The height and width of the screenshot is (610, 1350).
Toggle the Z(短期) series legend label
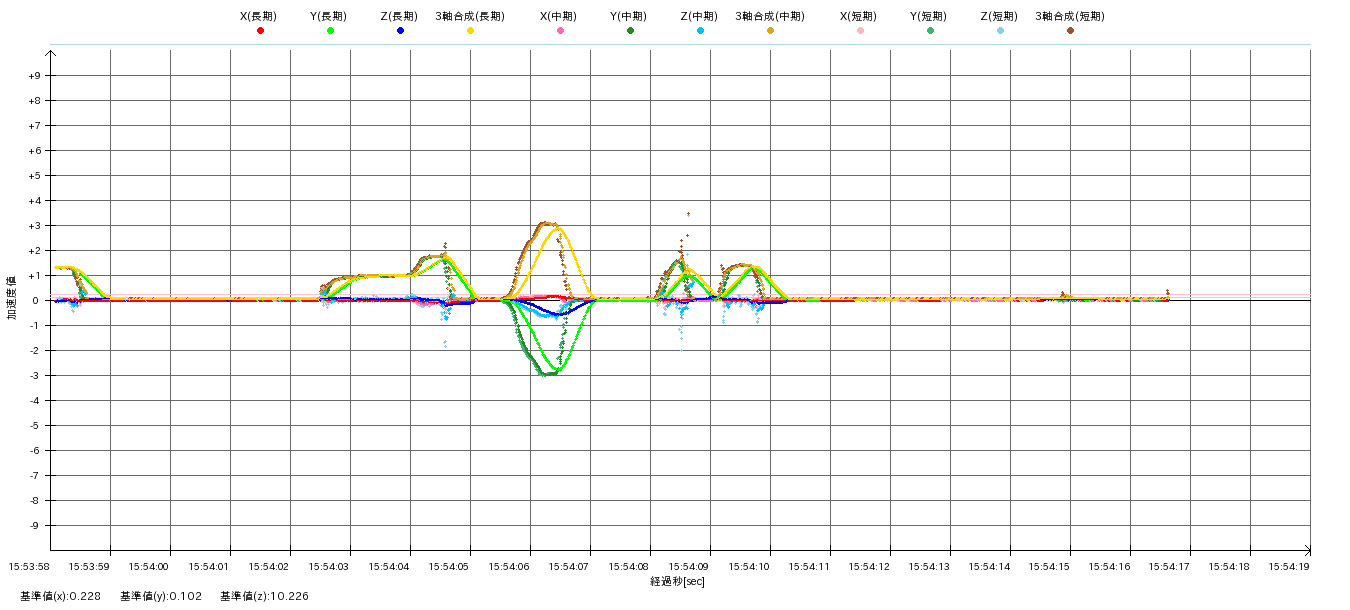click(x=998, y=16)
